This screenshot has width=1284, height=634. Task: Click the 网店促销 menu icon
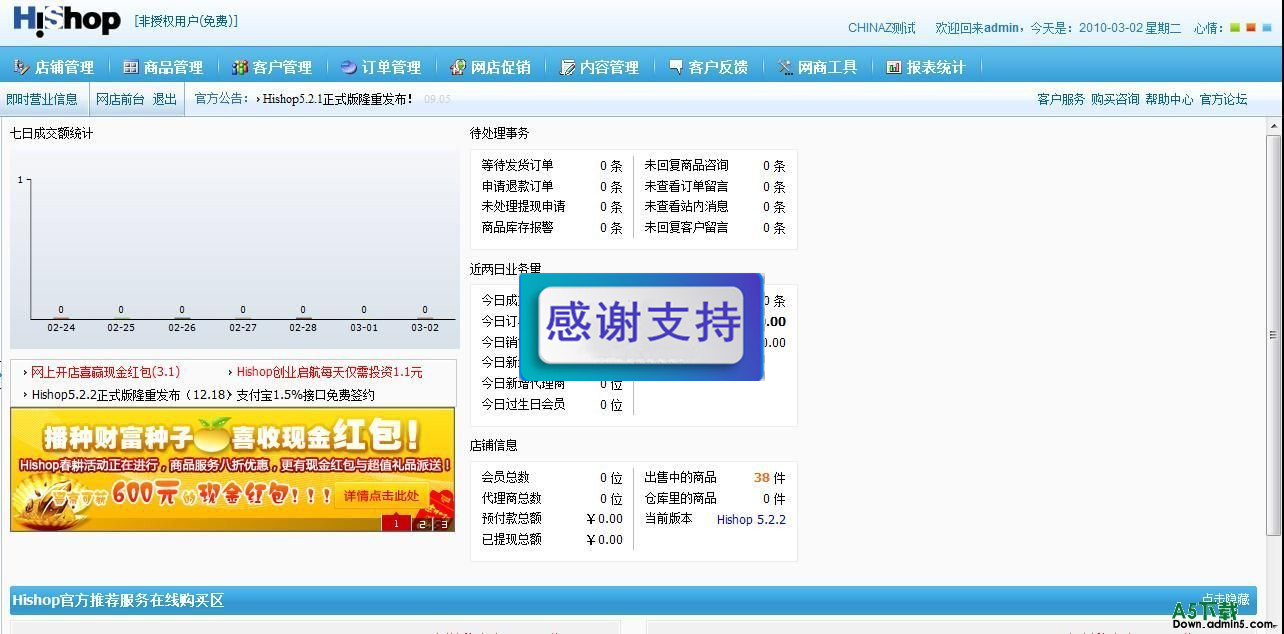tap(458, 67)
